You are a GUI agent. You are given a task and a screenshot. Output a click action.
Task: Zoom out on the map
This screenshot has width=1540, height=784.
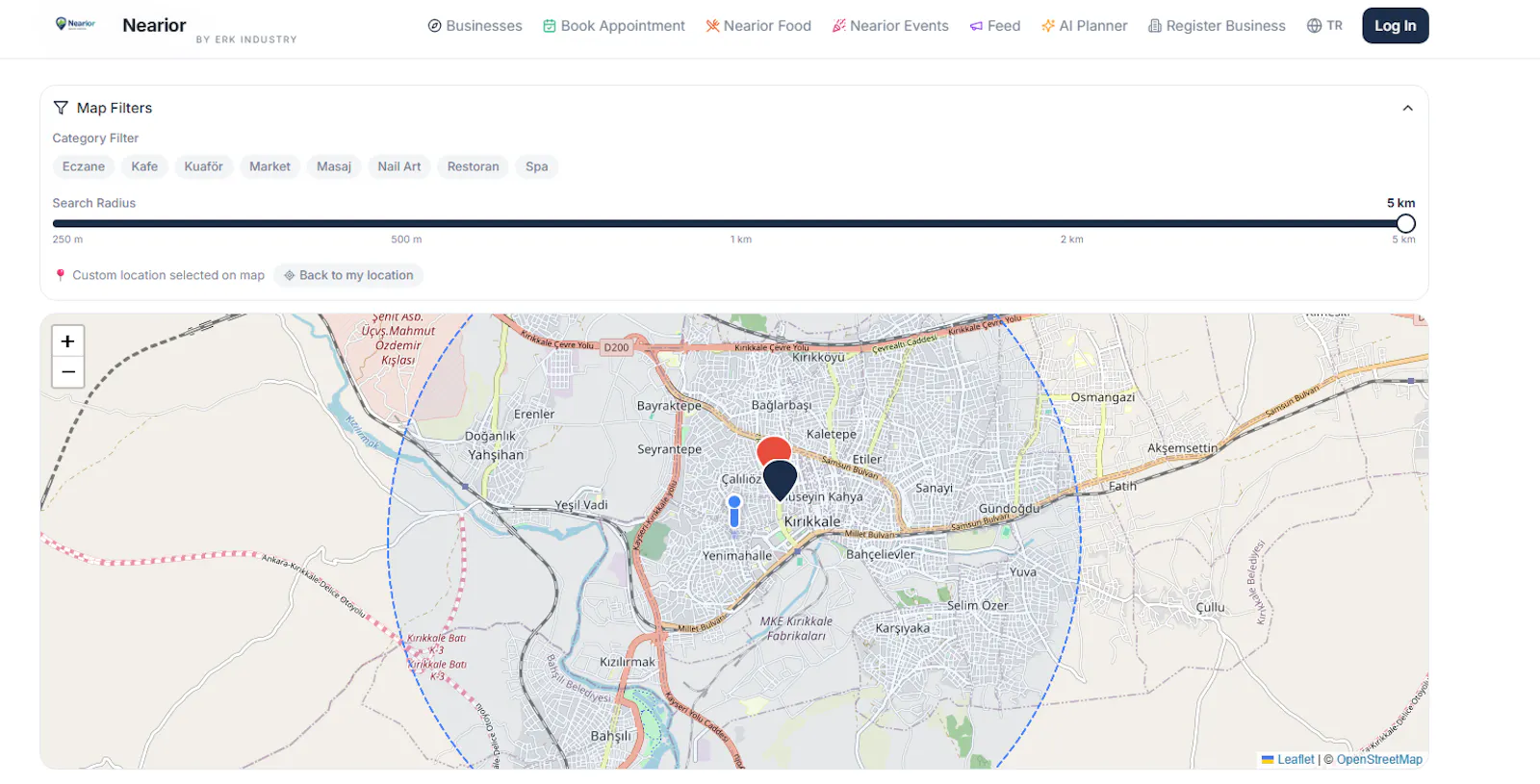[x=67, y=372]
